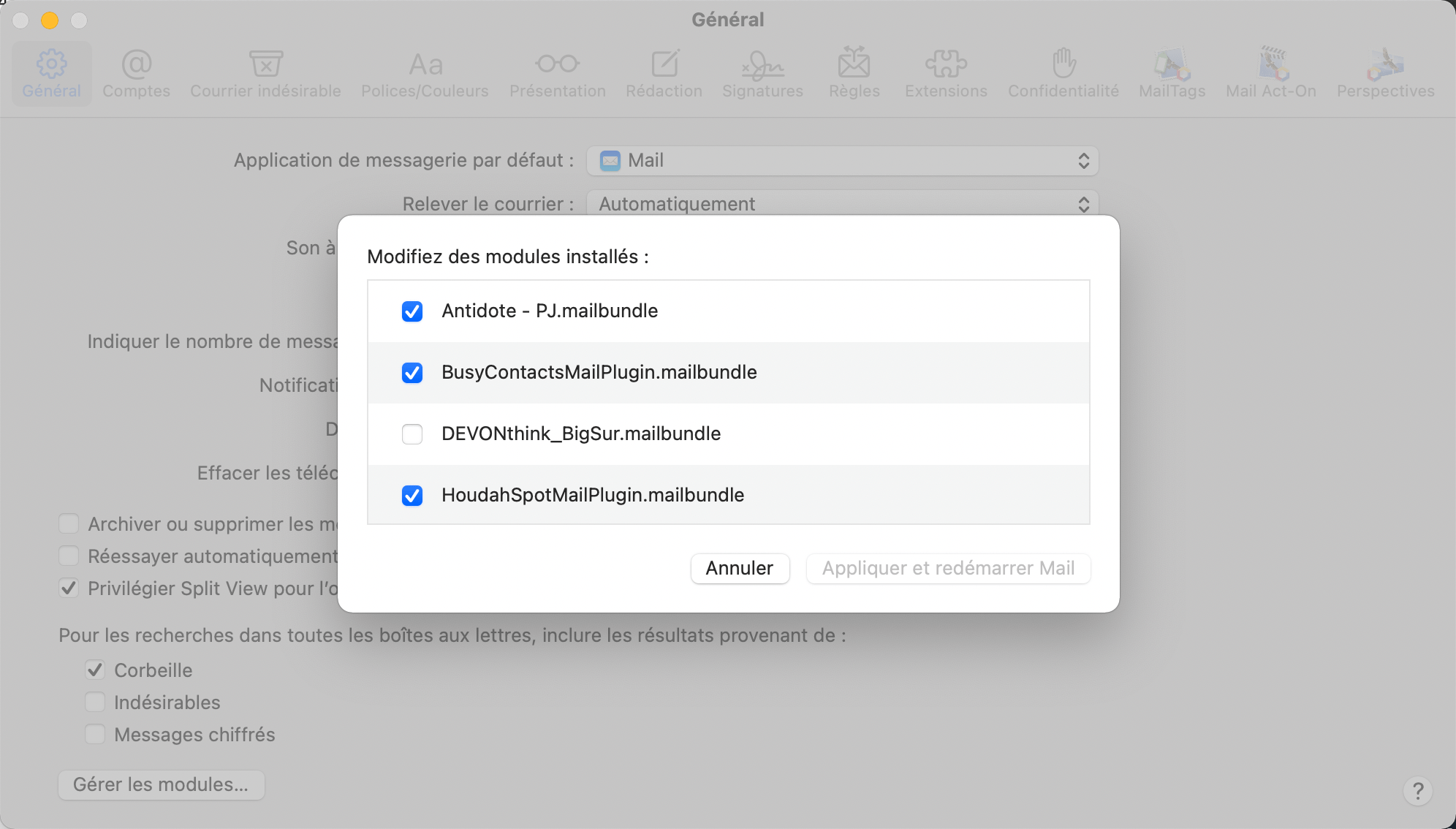Toggle Archiver ou supprimer checkbox
The image size is (1456, 829).
(x=69, y=524)
